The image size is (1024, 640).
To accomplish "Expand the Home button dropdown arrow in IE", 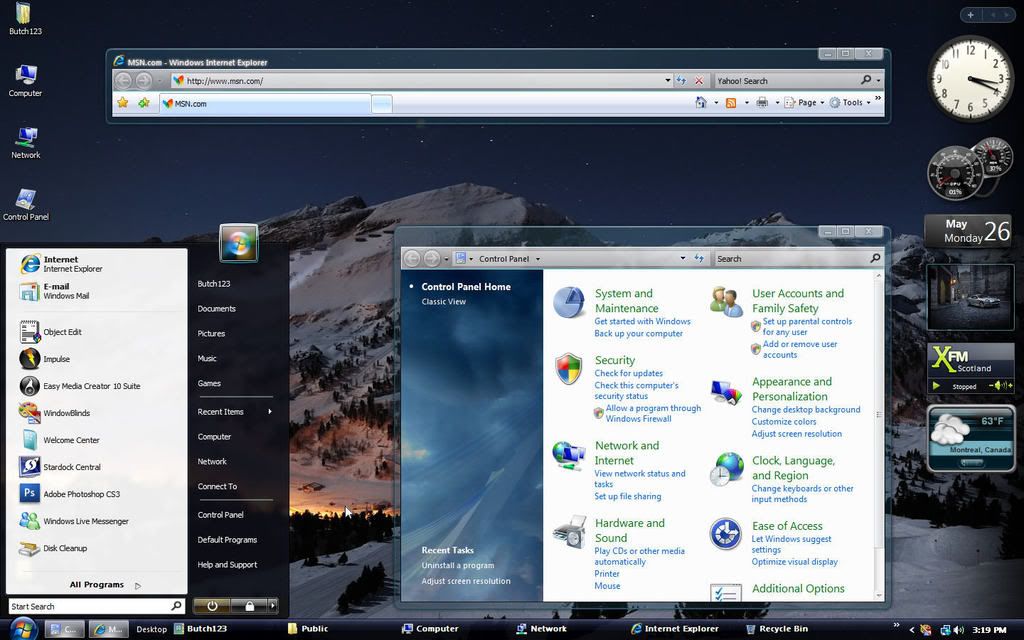I will [x=716, y=103].
